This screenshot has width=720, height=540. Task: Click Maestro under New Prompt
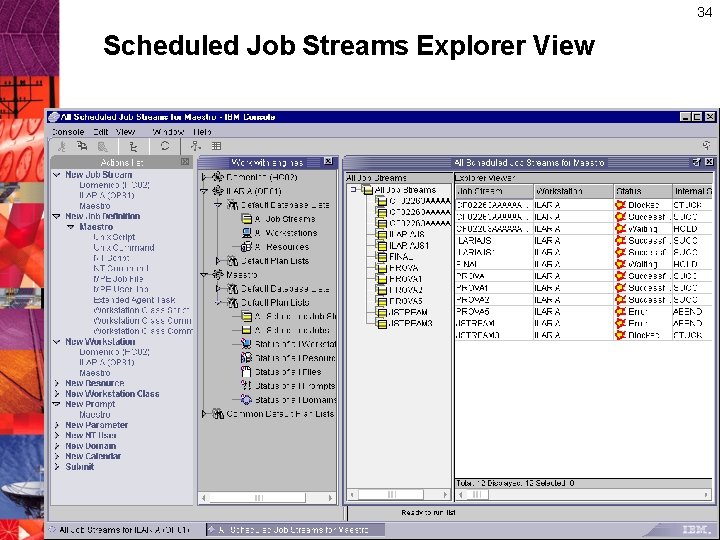tap(95, 415)
